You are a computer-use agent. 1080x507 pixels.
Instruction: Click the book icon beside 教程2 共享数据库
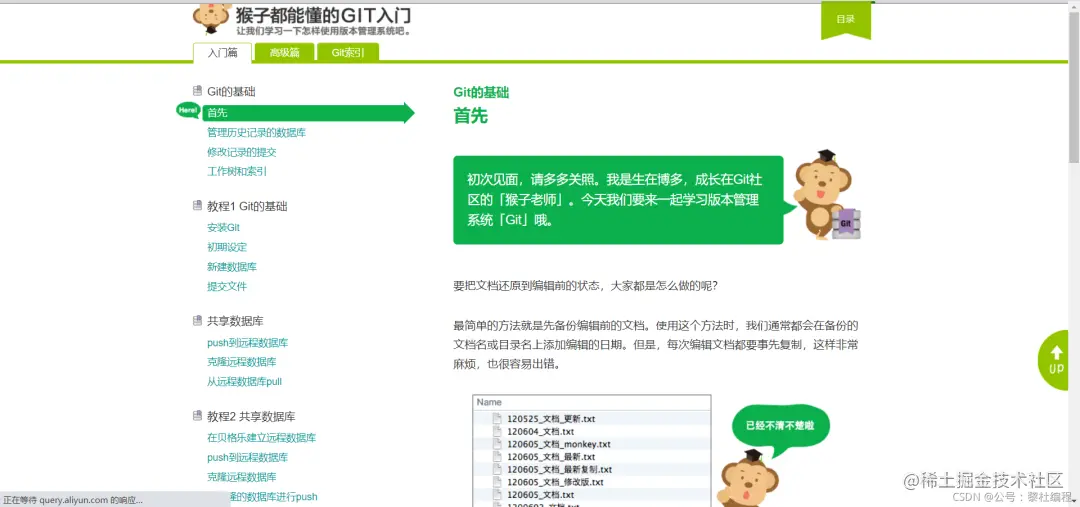click(198, 415)
